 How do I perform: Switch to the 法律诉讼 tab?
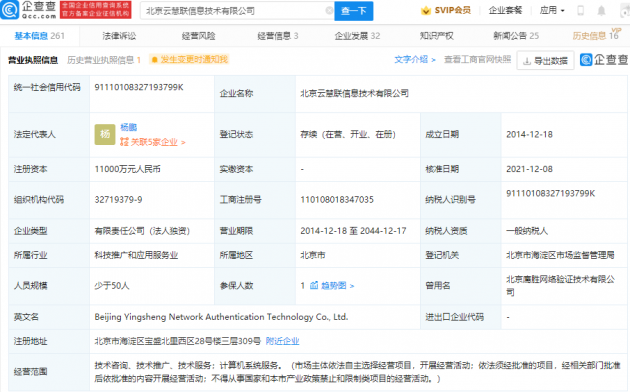point(119,36)
